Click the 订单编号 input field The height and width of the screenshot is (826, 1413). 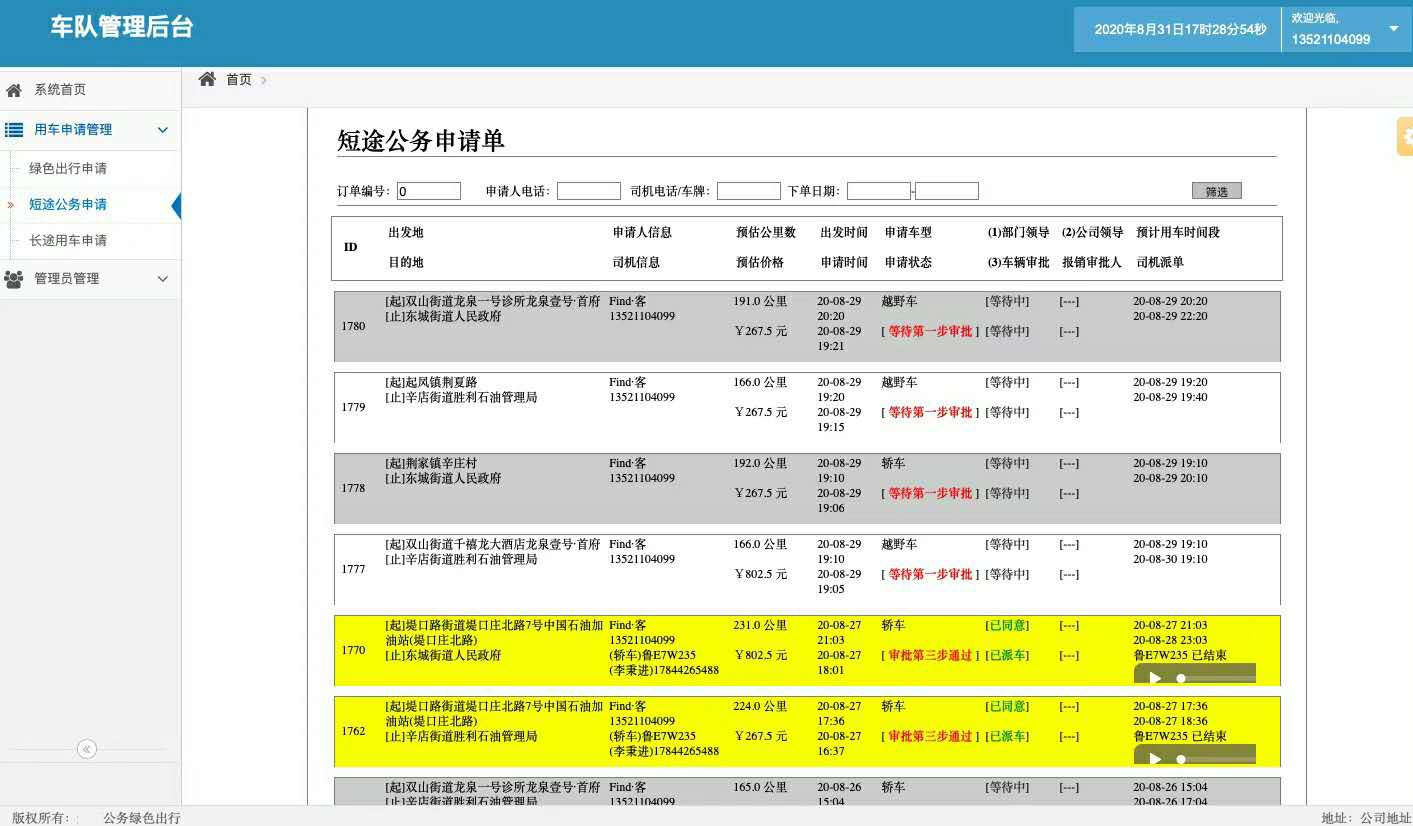(x=429, y=191)
